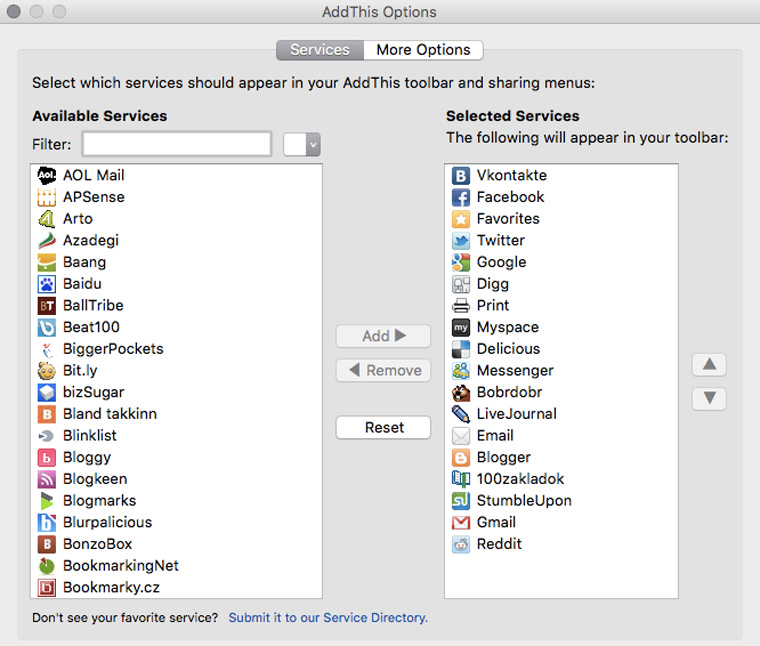
Task: Open Submit it to our Service Directory link
Action: [328, 618]
